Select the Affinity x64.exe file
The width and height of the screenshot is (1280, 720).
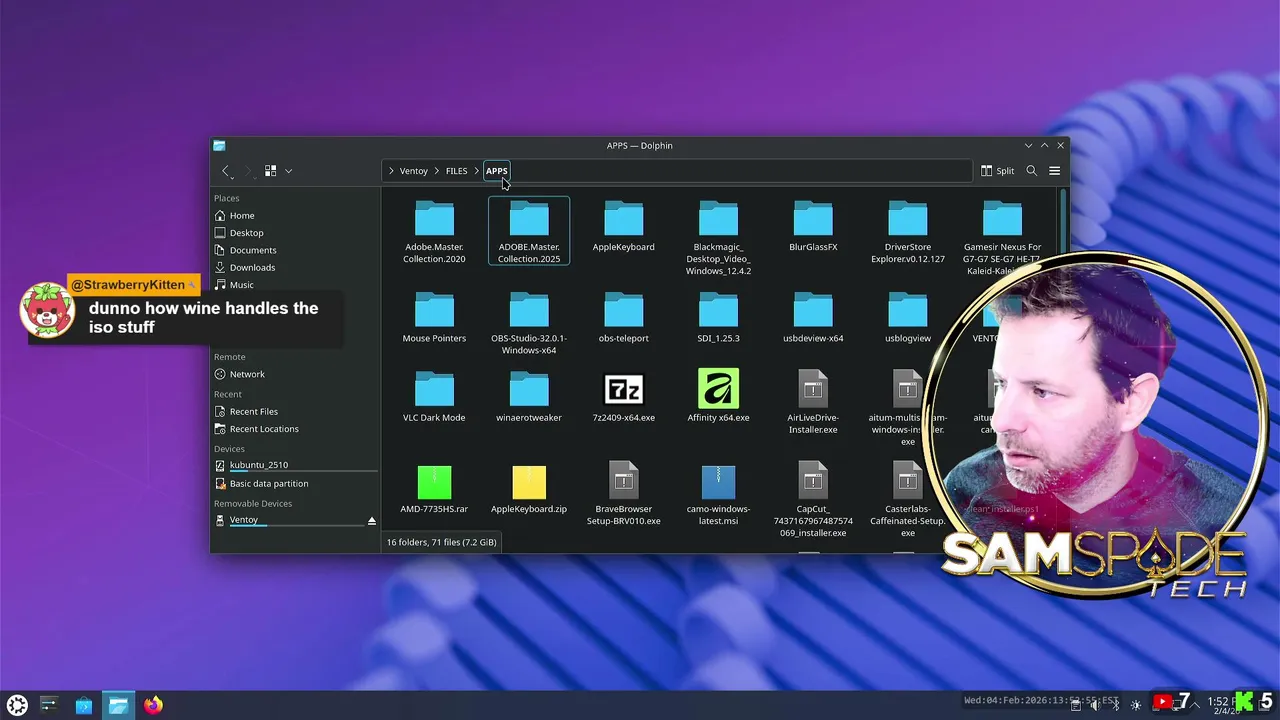(718, 397)
